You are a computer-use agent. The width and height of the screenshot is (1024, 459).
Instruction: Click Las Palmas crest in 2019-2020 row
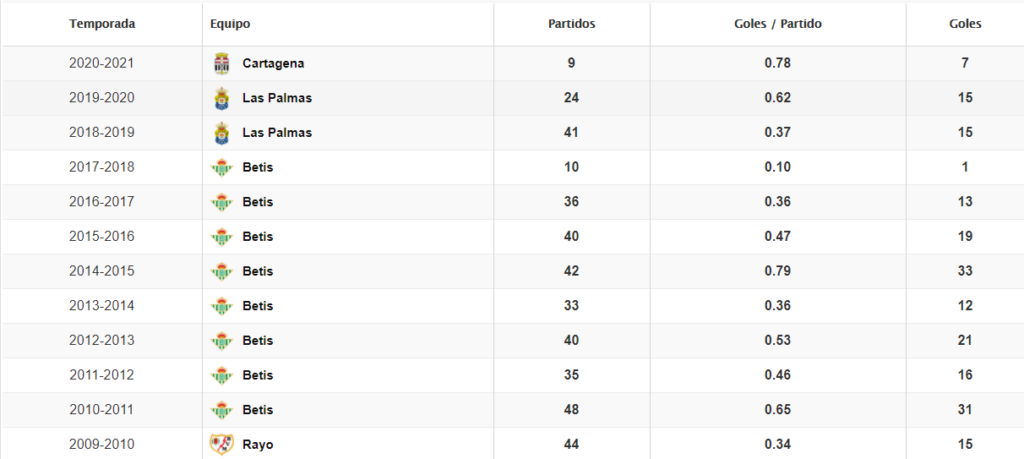(x=222, y=98)
